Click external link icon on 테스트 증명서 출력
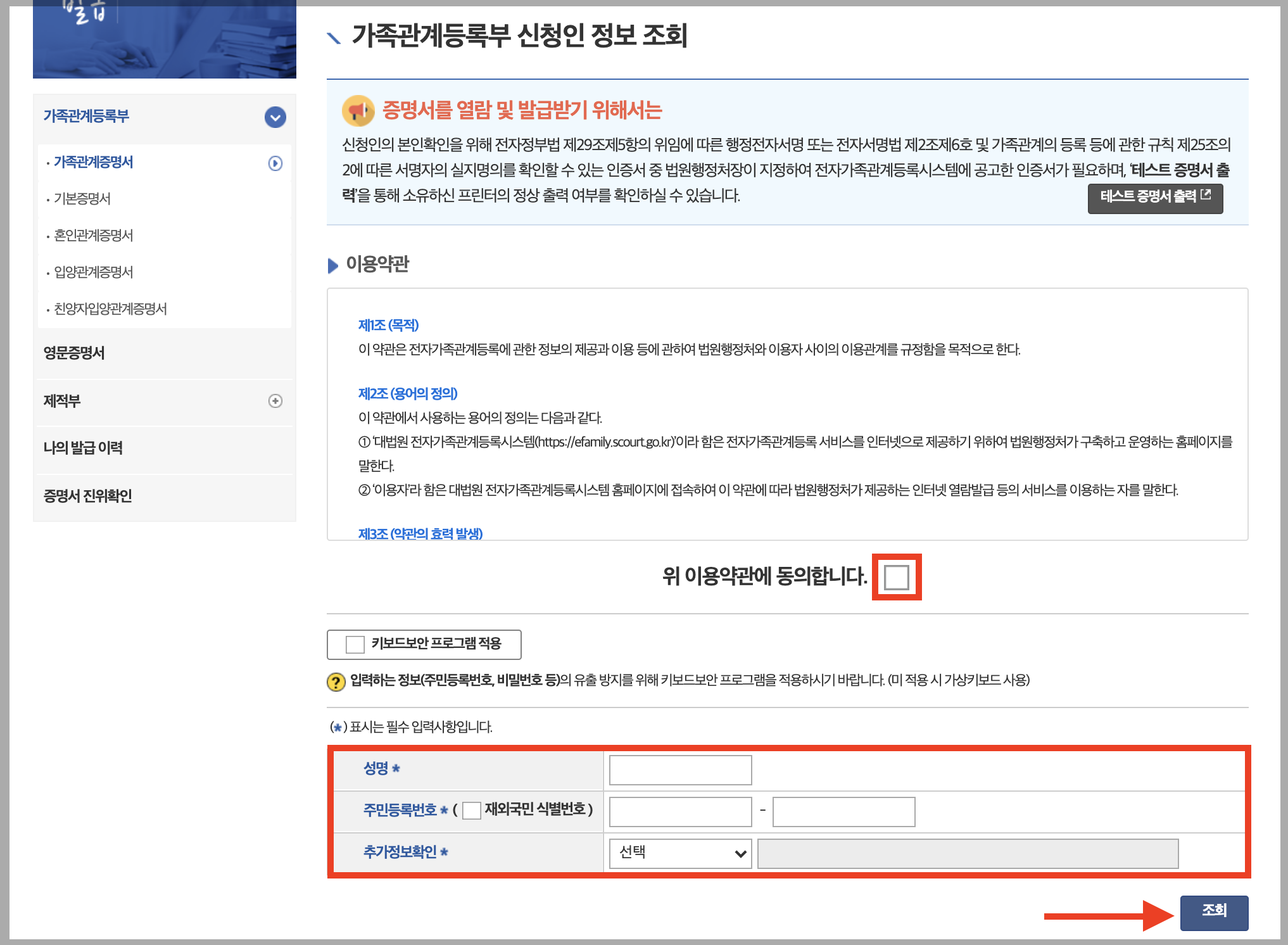The height and width of the screenshot is (945, 1288). [1206, 195]
